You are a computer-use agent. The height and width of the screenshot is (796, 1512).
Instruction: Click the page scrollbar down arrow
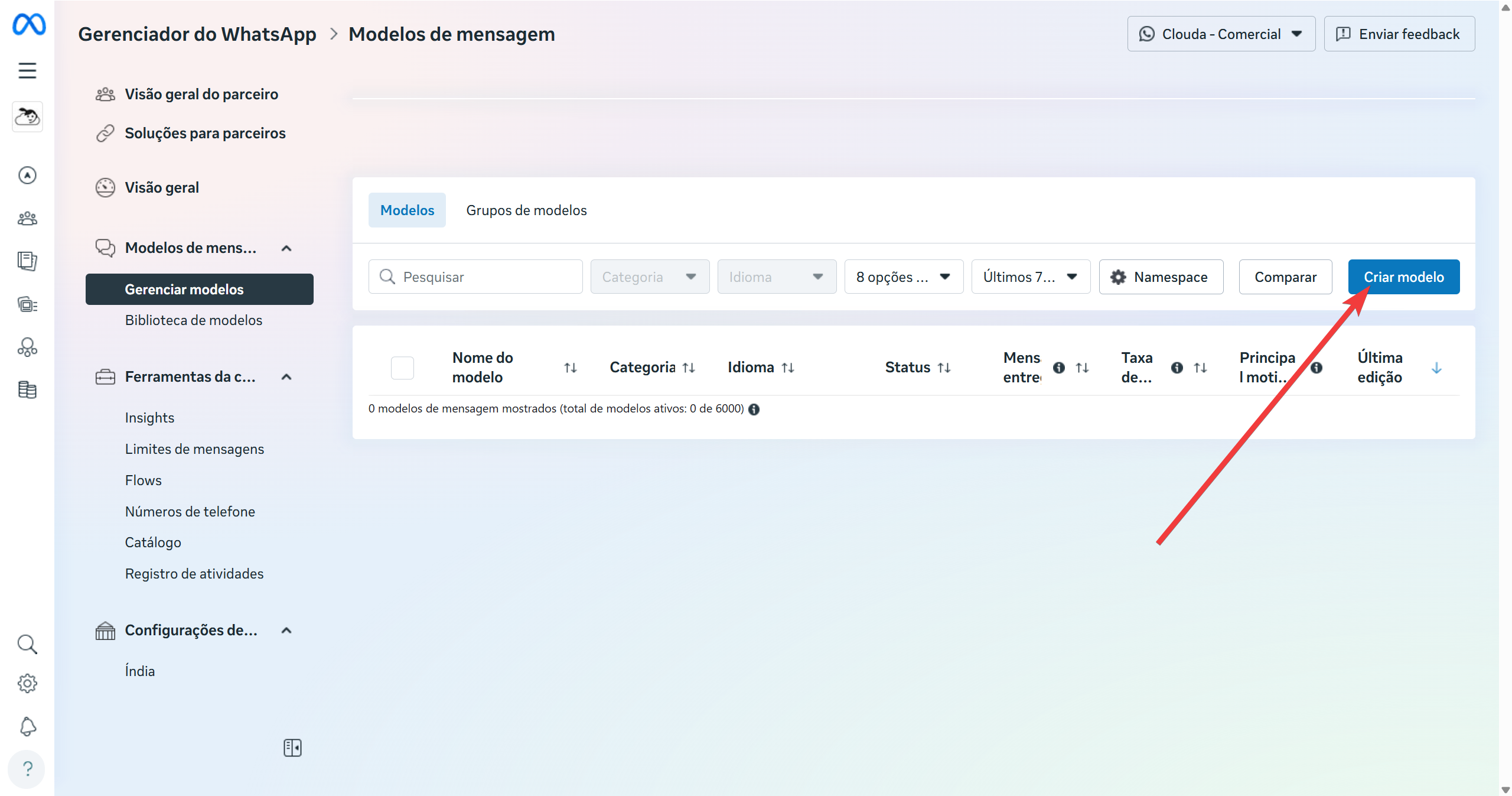(x=1506, y=790)
